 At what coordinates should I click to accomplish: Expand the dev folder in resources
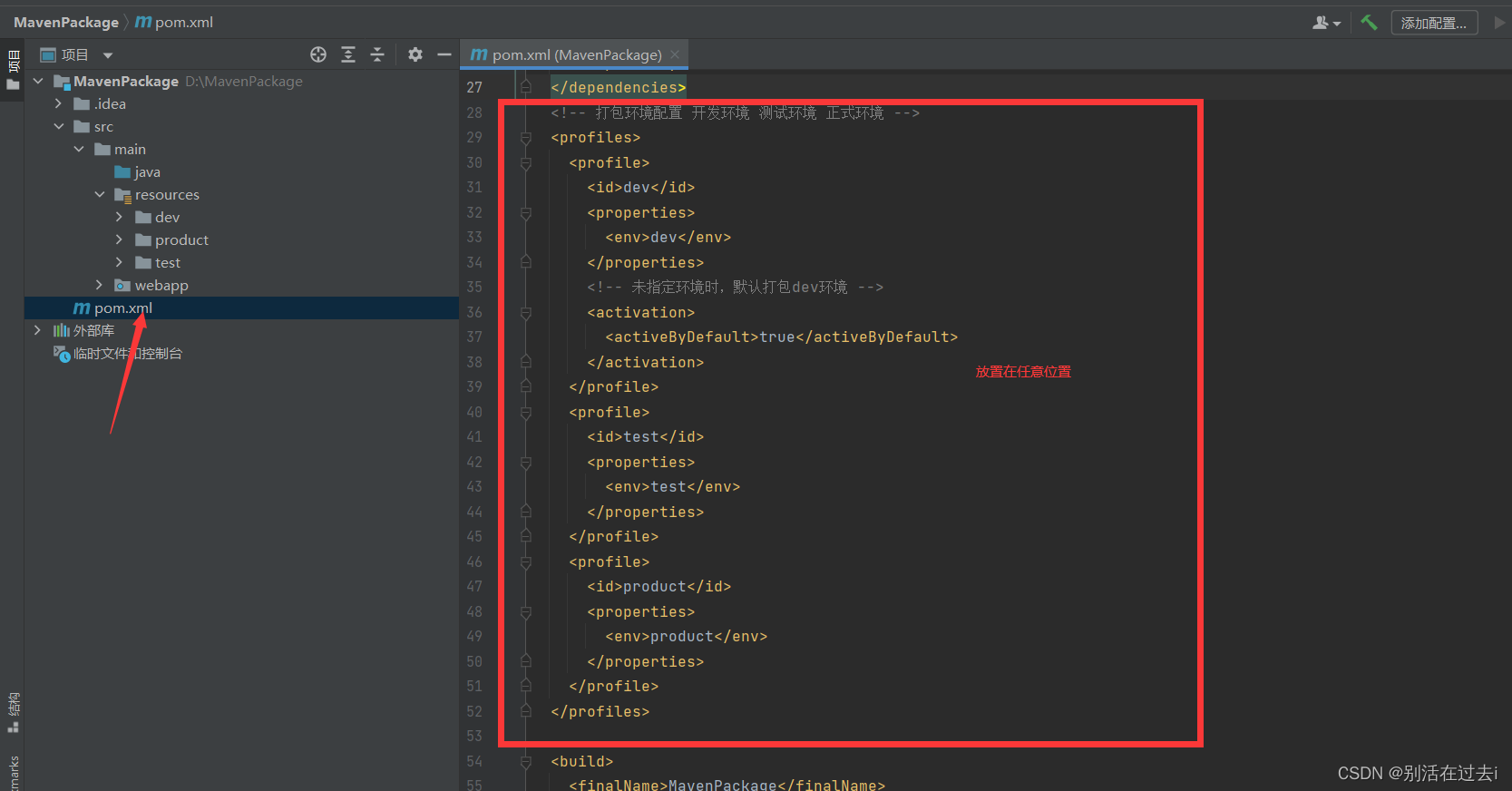(119, 218)
